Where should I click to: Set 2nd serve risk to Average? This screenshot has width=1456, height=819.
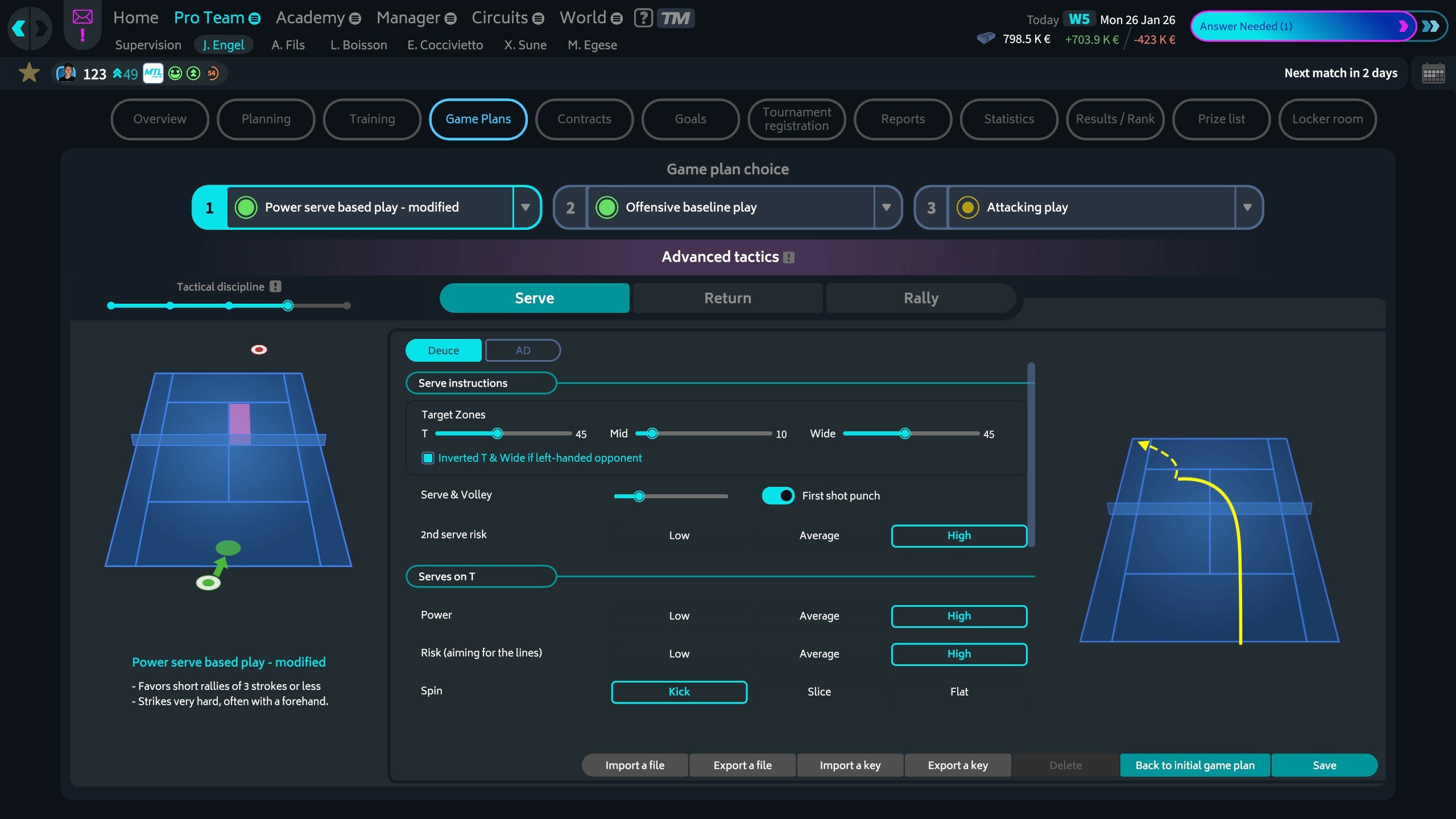click(x=819, y=535)
